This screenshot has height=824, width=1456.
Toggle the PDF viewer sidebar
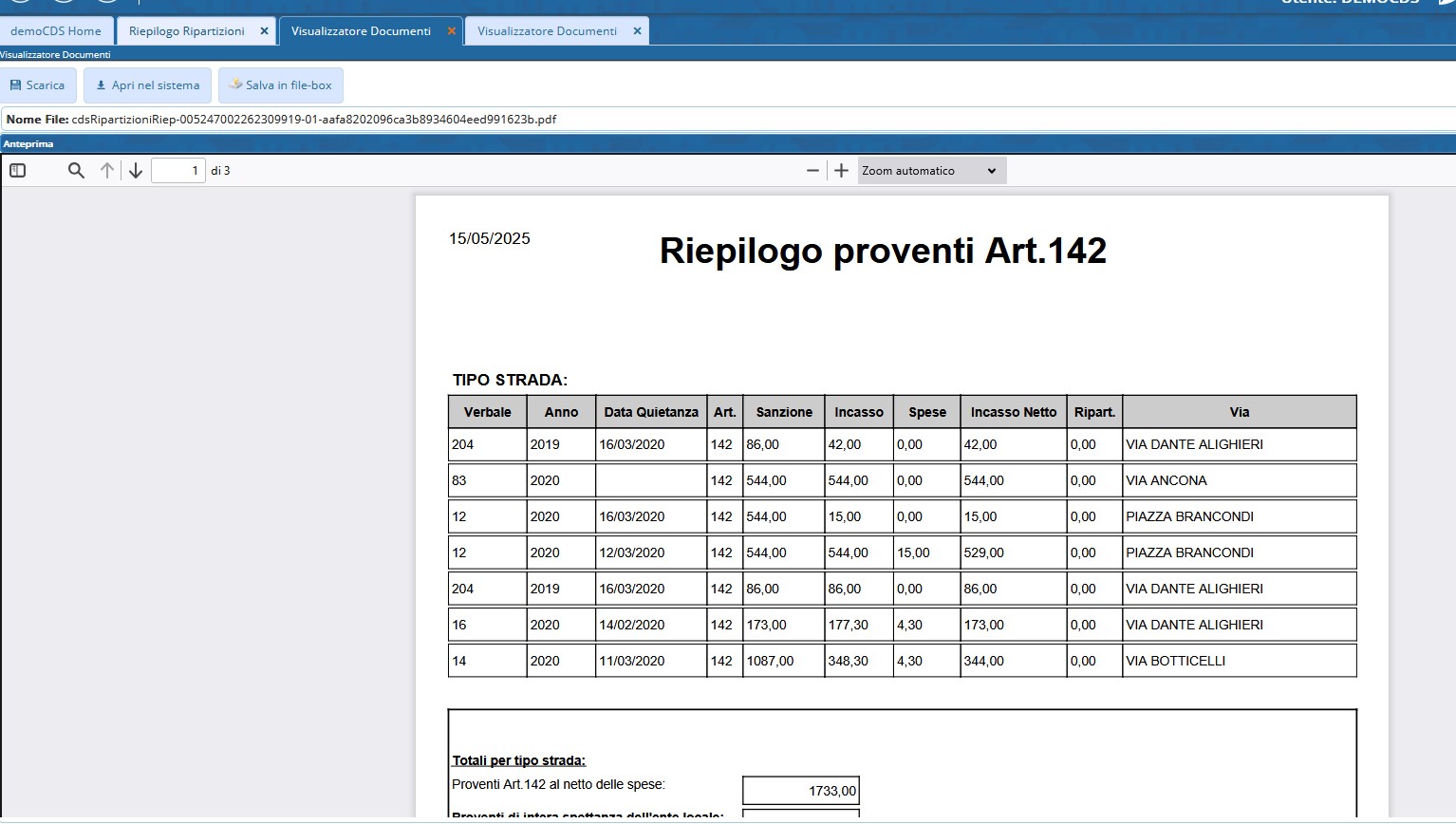click(x=18, y=171)
